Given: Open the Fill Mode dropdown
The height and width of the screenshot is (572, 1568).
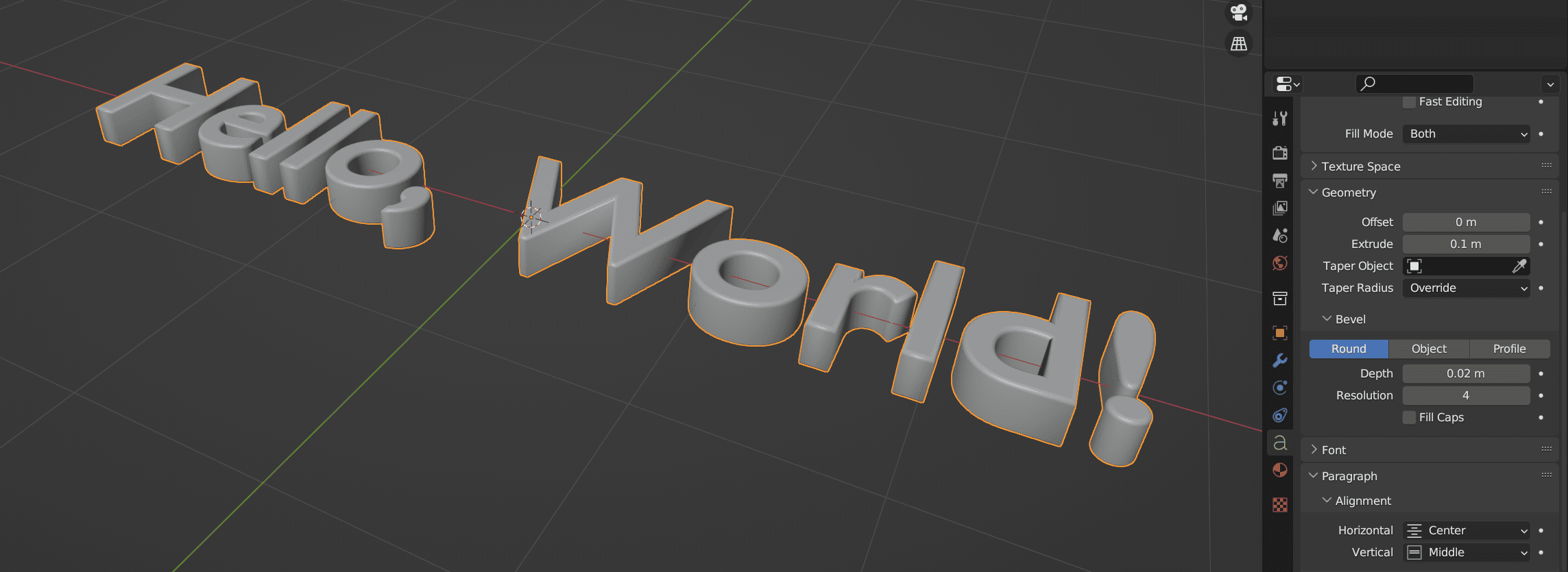Looking at the screenshot, I should [1466, 134].
